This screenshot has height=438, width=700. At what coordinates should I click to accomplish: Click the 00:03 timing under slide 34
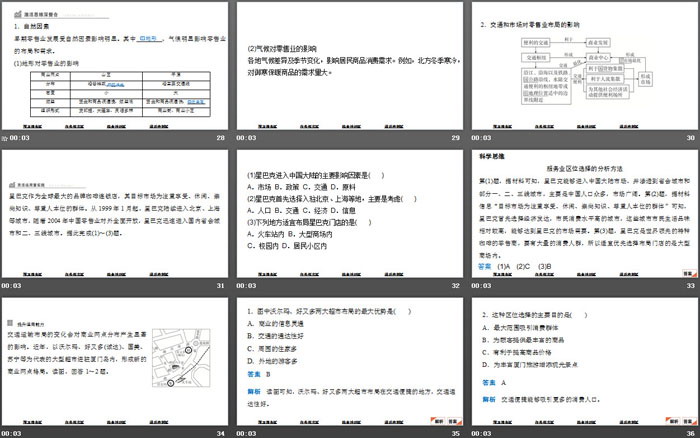click(x=11, y=434)
